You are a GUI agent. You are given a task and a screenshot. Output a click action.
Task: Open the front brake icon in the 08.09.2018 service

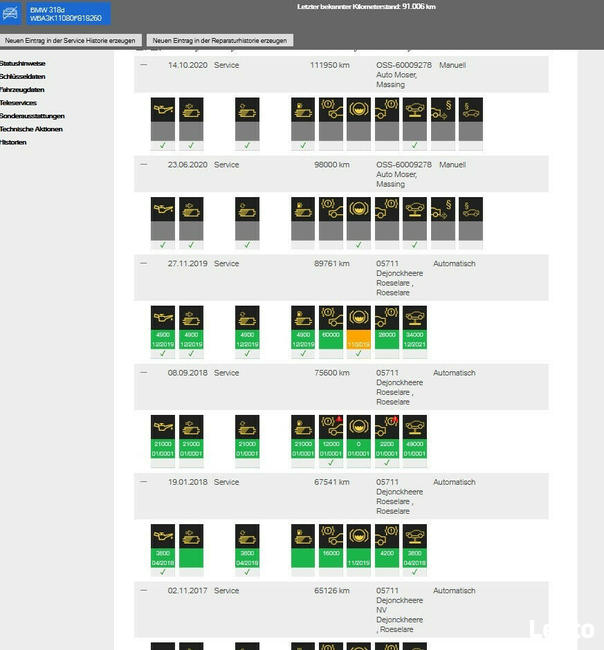click(x=330, y=427)
